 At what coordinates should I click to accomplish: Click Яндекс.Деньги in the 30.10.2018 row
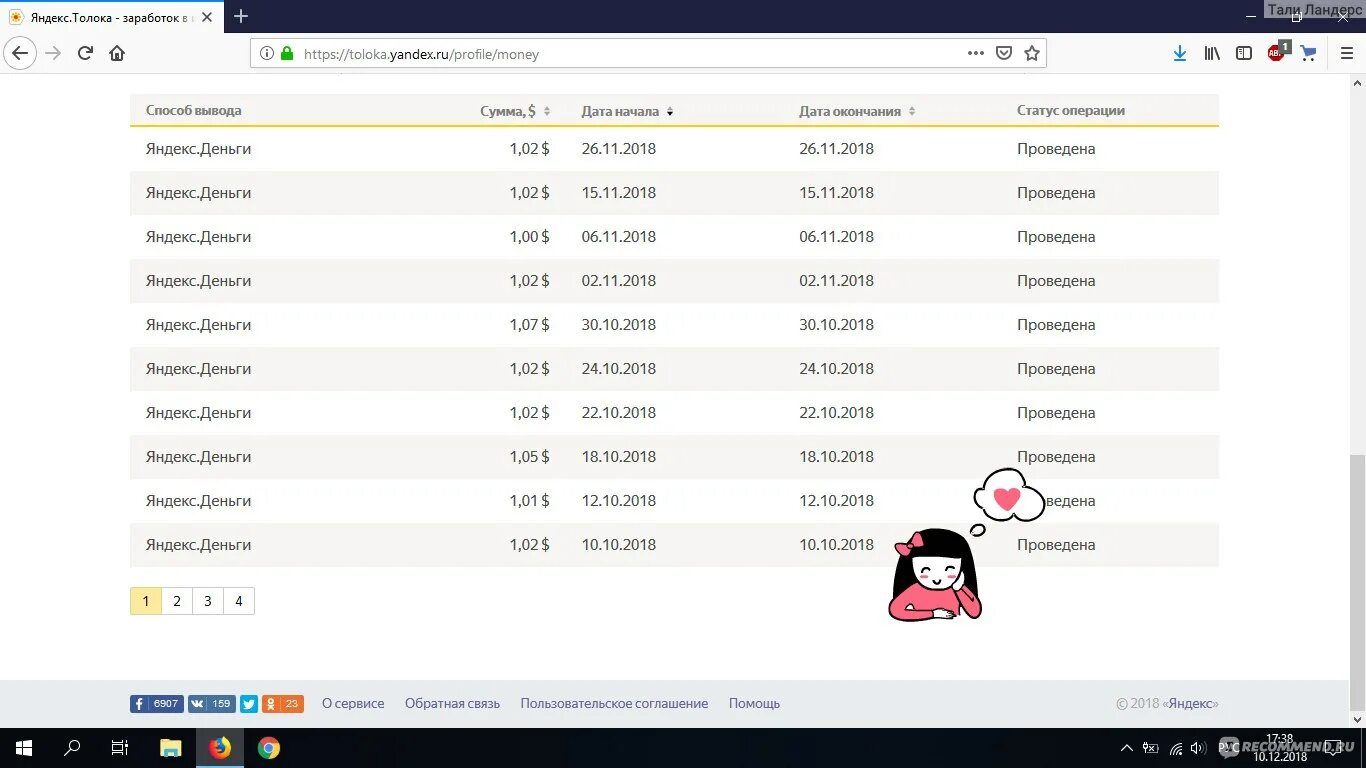click(x=198, y=325)
